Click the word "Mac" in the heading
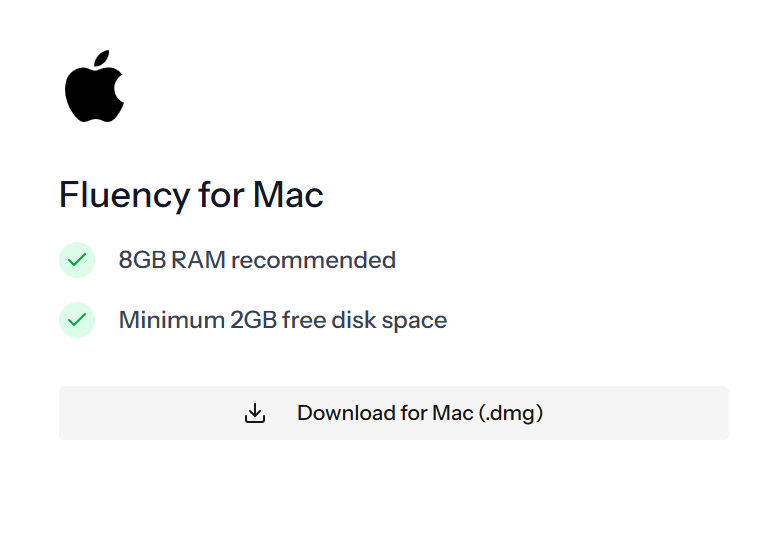This screenshot has height=549, width=784. (288, 194)
